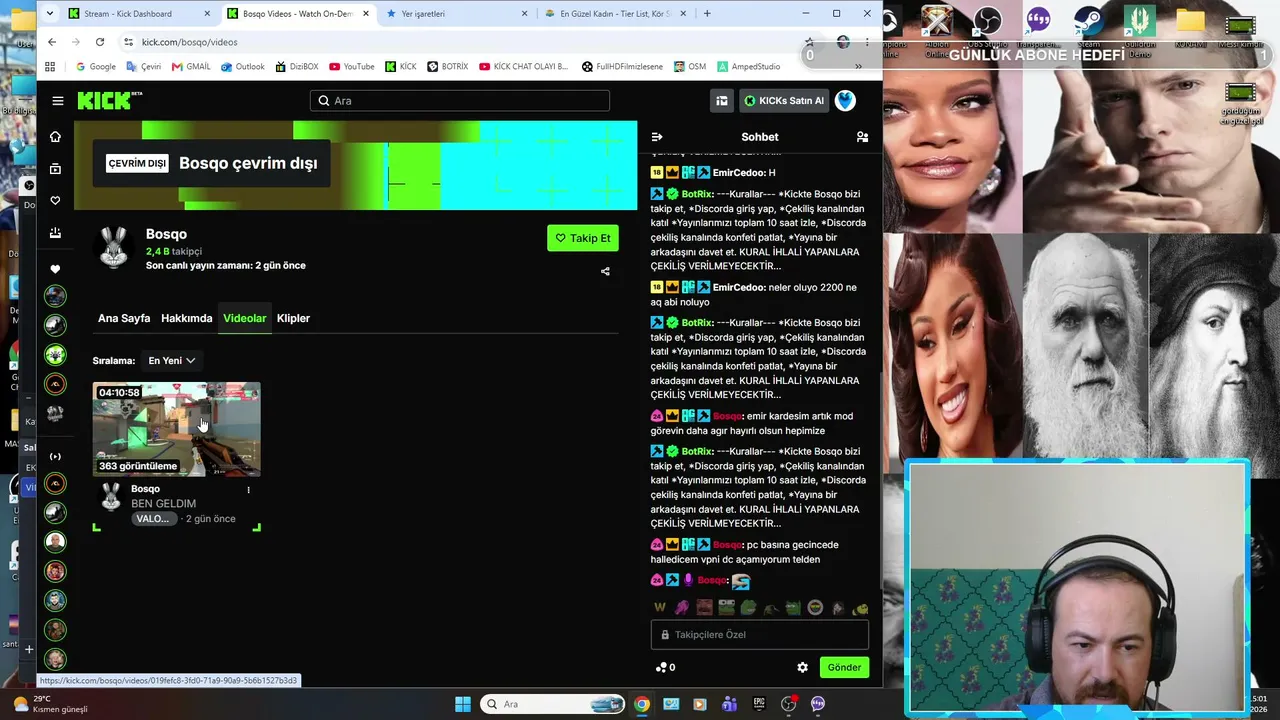Open OBS Studio from the Windows taskbar
This screenshot has width=1280, height=720.
click(x=788, y=704)
